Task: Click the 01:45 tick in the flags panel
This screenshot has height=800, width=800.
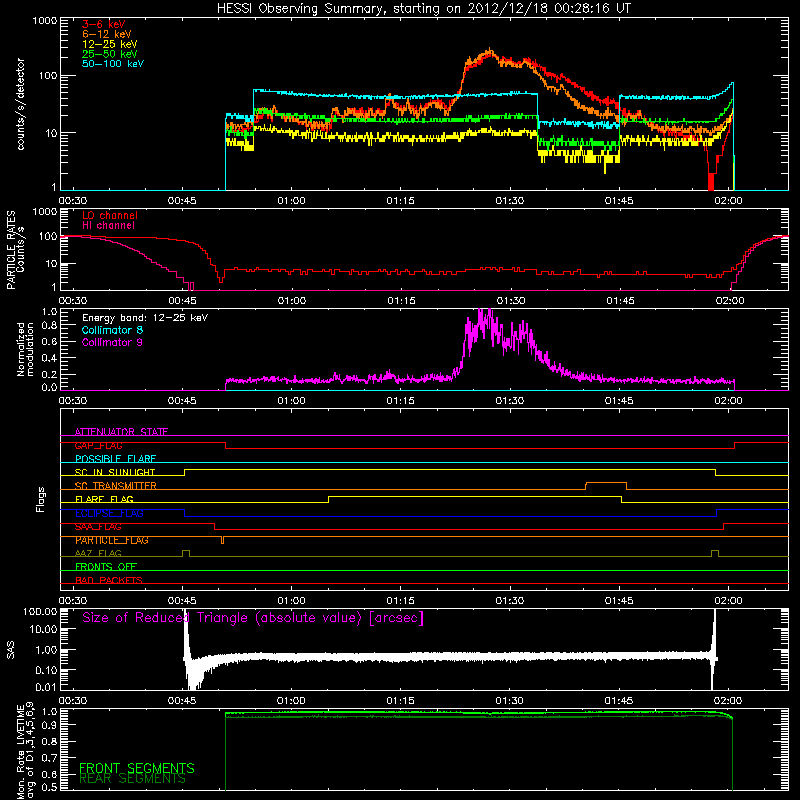Action: coord(619,601)
